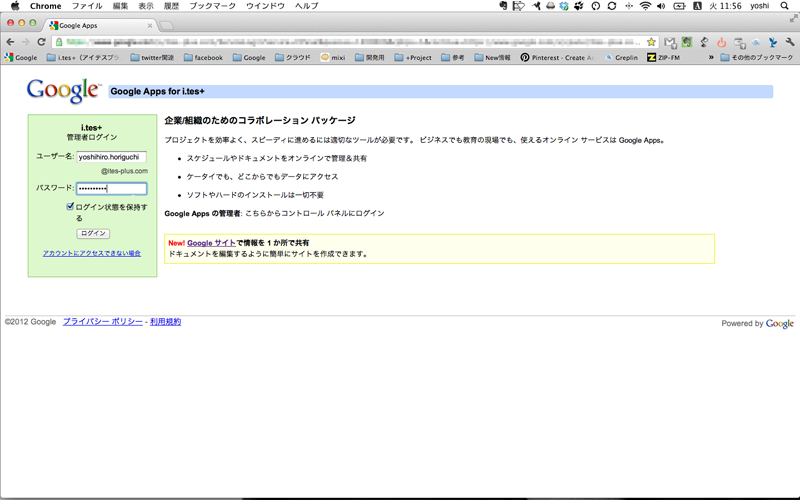This screenshot has height=500, width=800.
Task: Open the battery status menu bar icon
Action: click(679, 6)
